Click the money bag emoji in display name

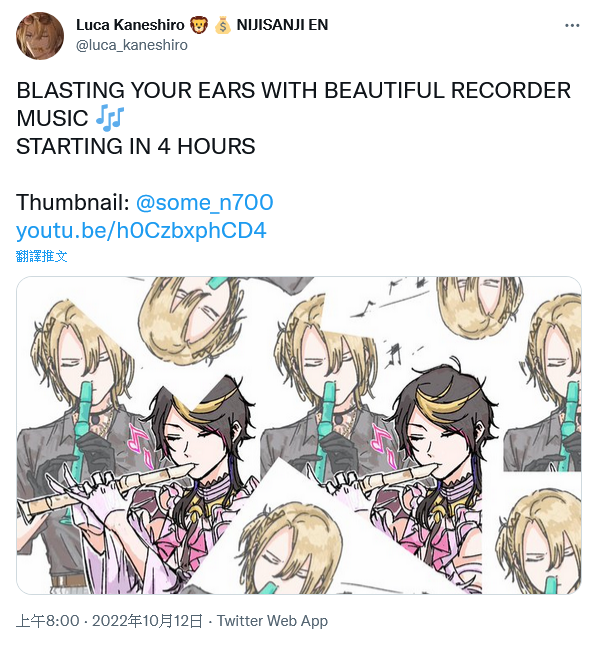point(223,25)
